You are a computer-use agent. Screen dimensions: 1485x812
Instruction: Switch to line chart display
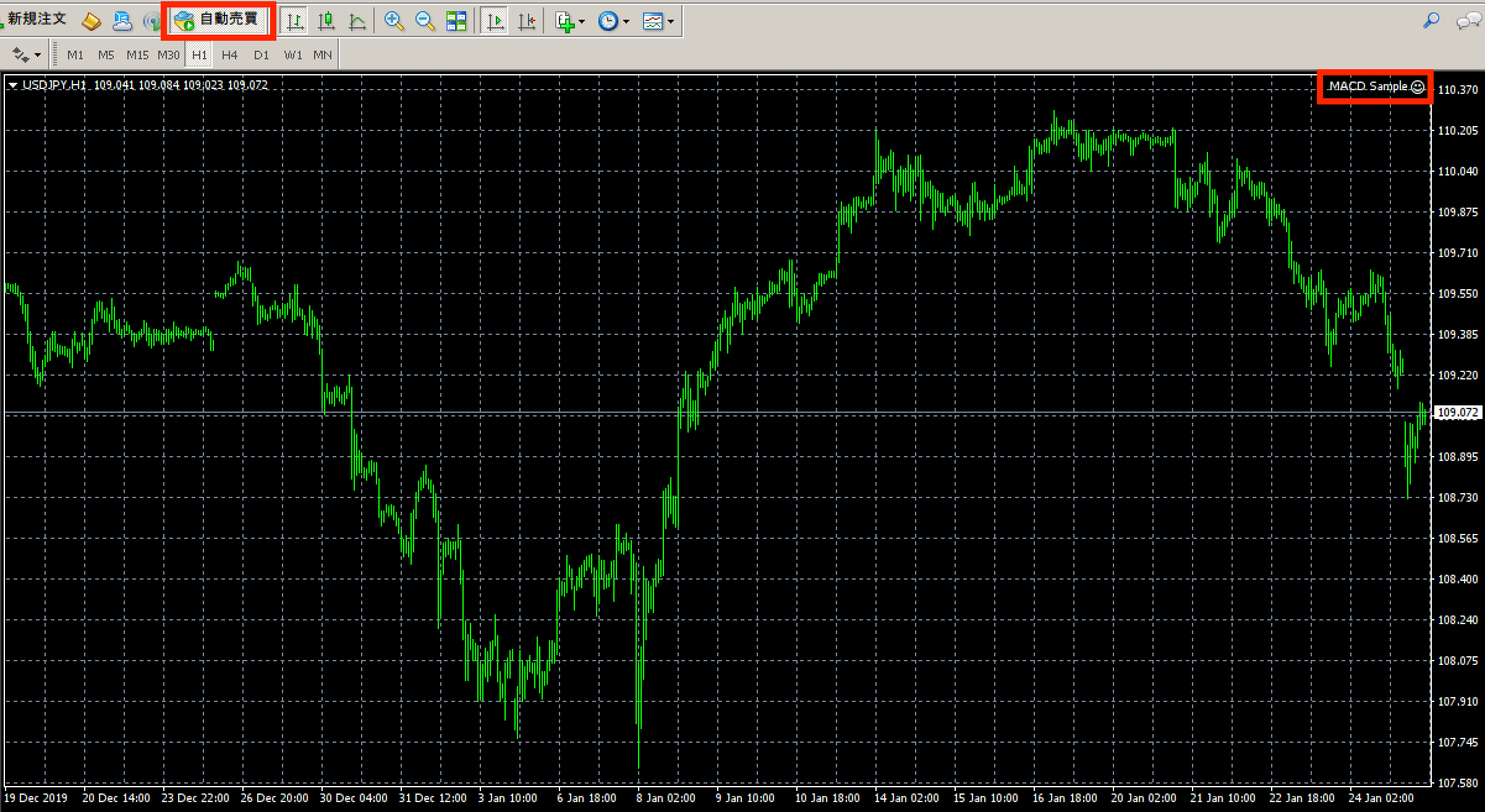coord(358,20)
